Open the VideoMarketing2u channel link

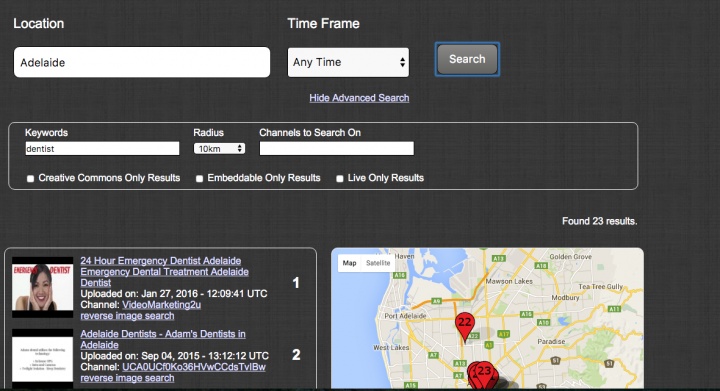coord(161,305)
